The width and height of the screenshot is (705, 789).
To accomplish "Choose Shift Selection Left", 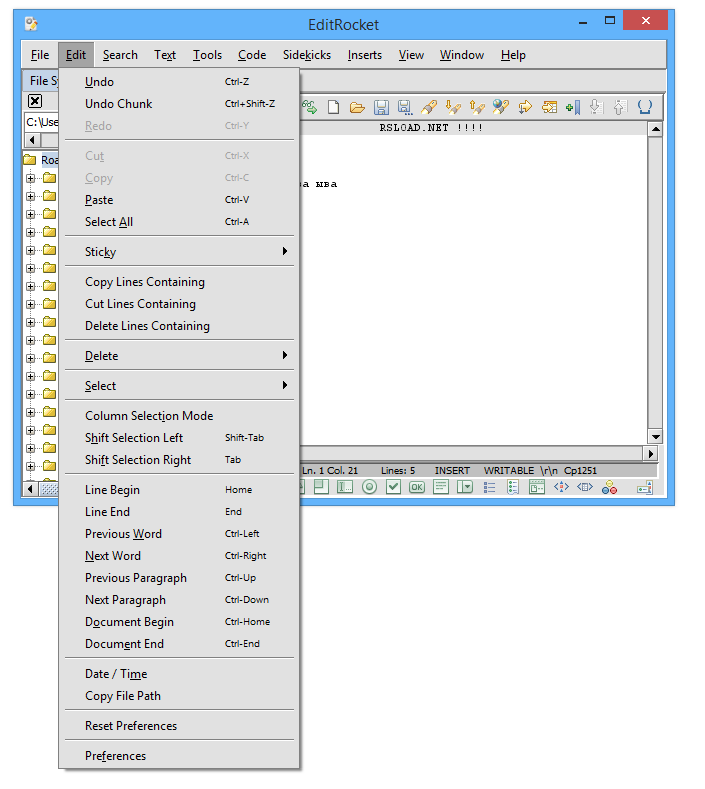I will click(x=179, y=438).
